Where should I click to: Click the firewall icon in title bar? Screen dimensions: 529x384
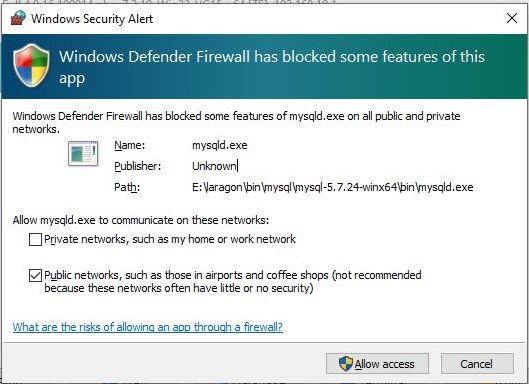(18, 18)
